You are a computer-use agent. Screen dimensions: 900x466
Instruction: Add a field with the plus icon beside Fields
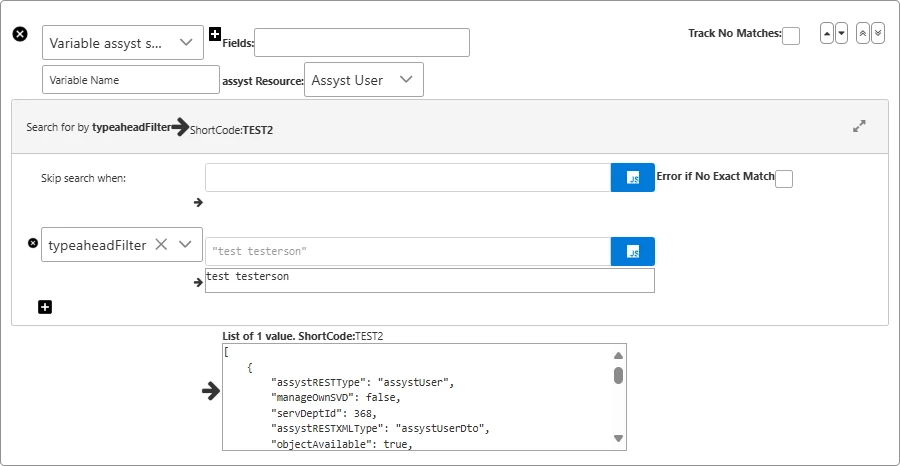[215, 34]
